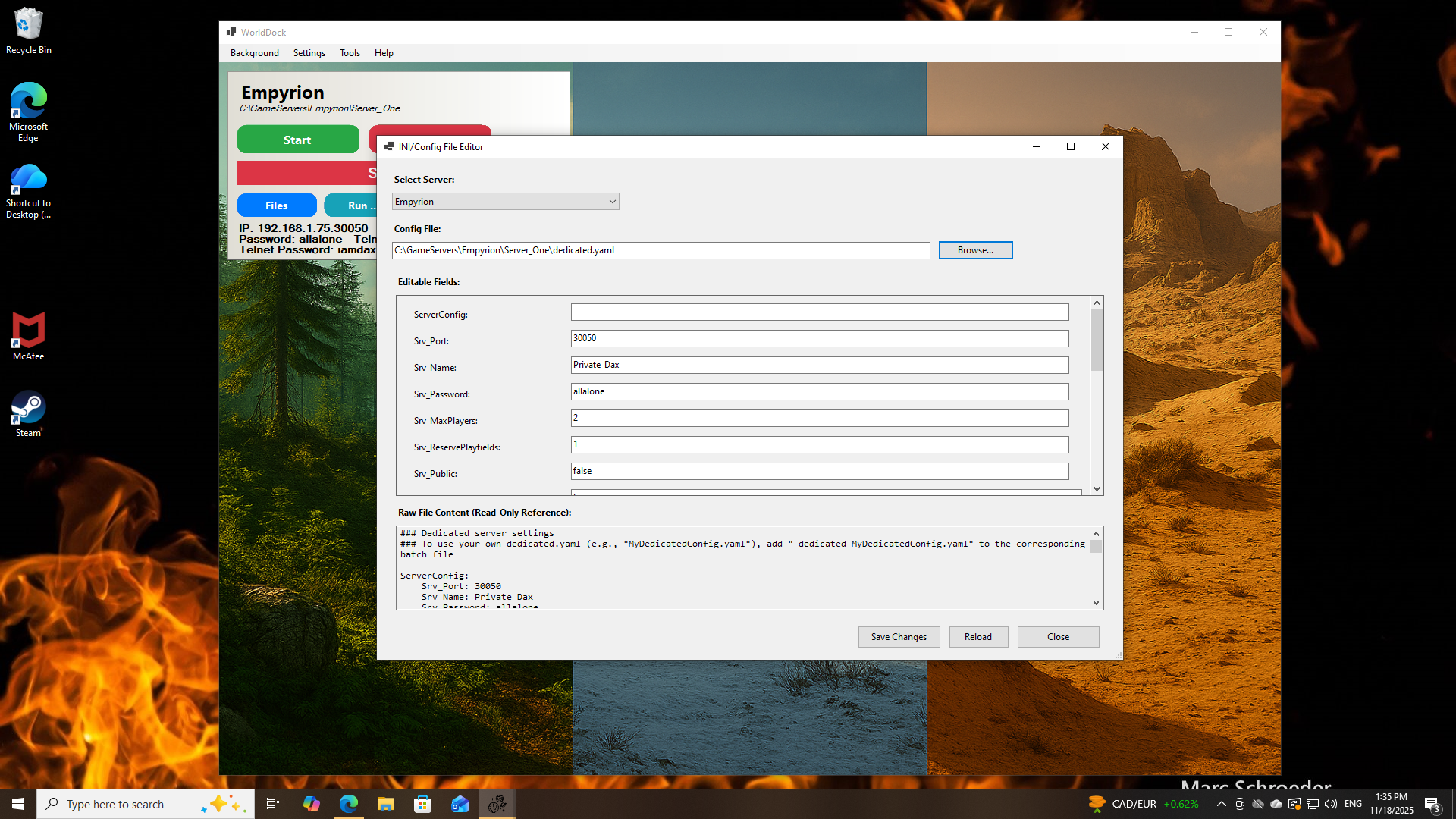This screenshot has width=1456, height=819.
Task: Open Microsoft Edge from the taskbar
Action: point(349,803)
